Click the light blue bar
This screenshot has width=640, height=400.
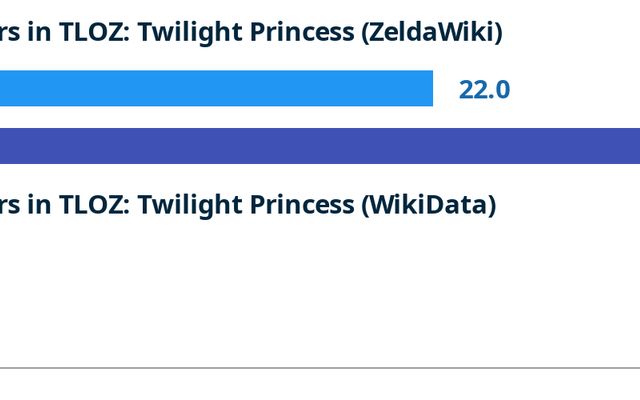[x=215, y=88]
